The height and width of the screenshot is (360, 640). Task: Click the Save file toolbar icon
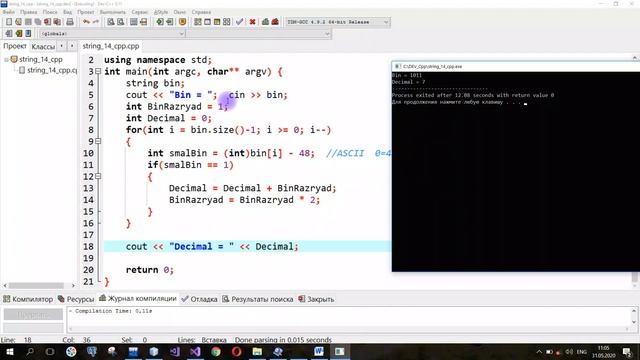click(x=28, y=22)
